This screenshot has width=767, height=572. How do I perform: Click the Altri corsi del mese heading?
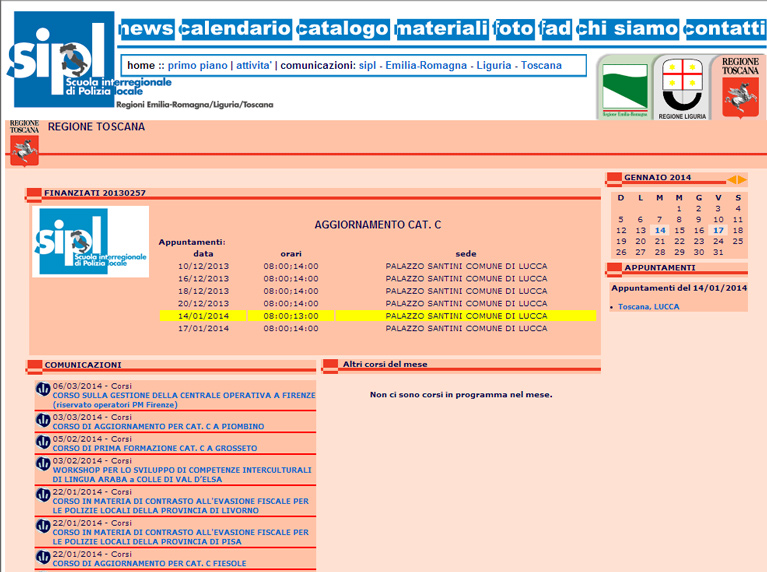[385, 364]
